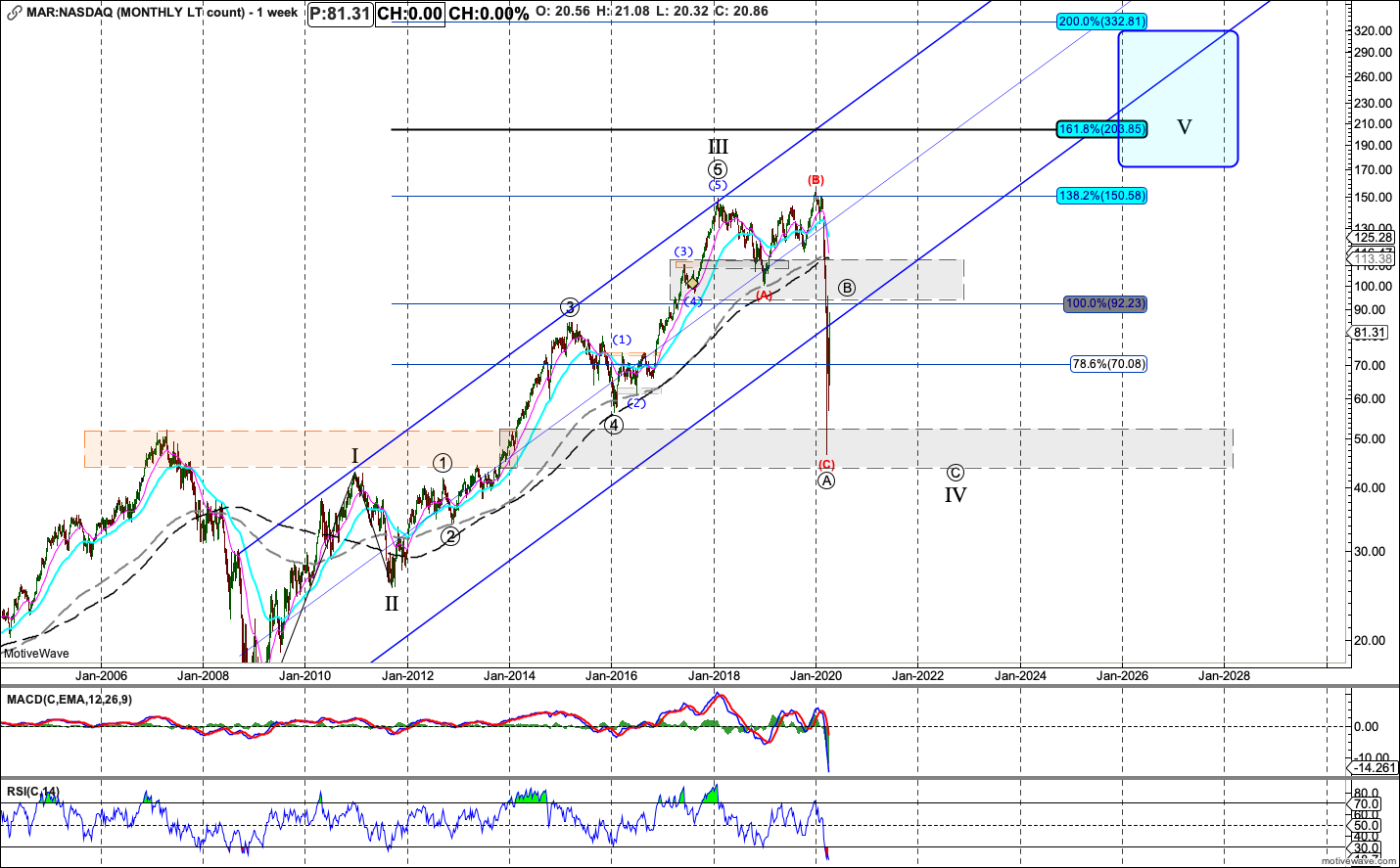Click the Jan-2020 date on time axis
Viewport: 1400px width, 868px height.
click(x=817, y=675)
